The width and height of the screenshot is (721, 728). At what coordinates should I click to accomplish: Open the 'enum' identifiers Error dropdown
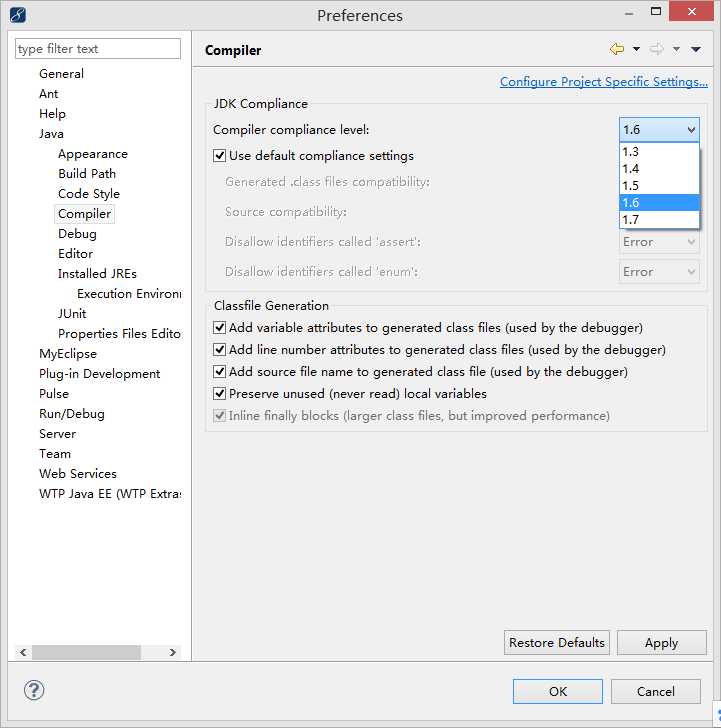659,272
